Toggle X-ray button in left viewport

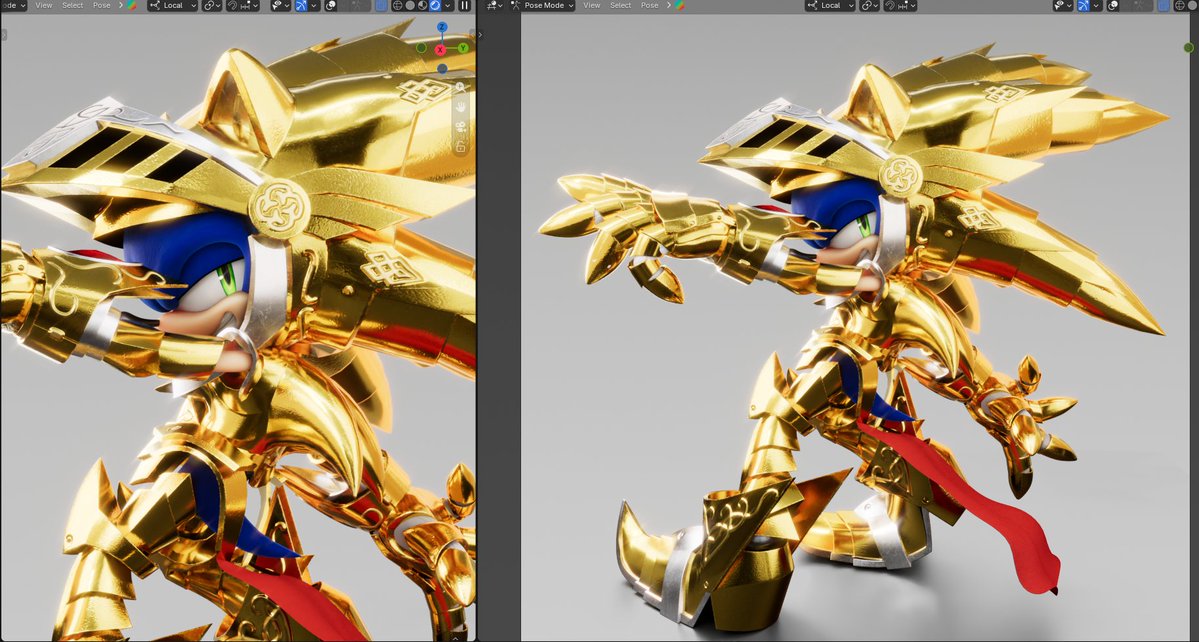pos(382,5)
